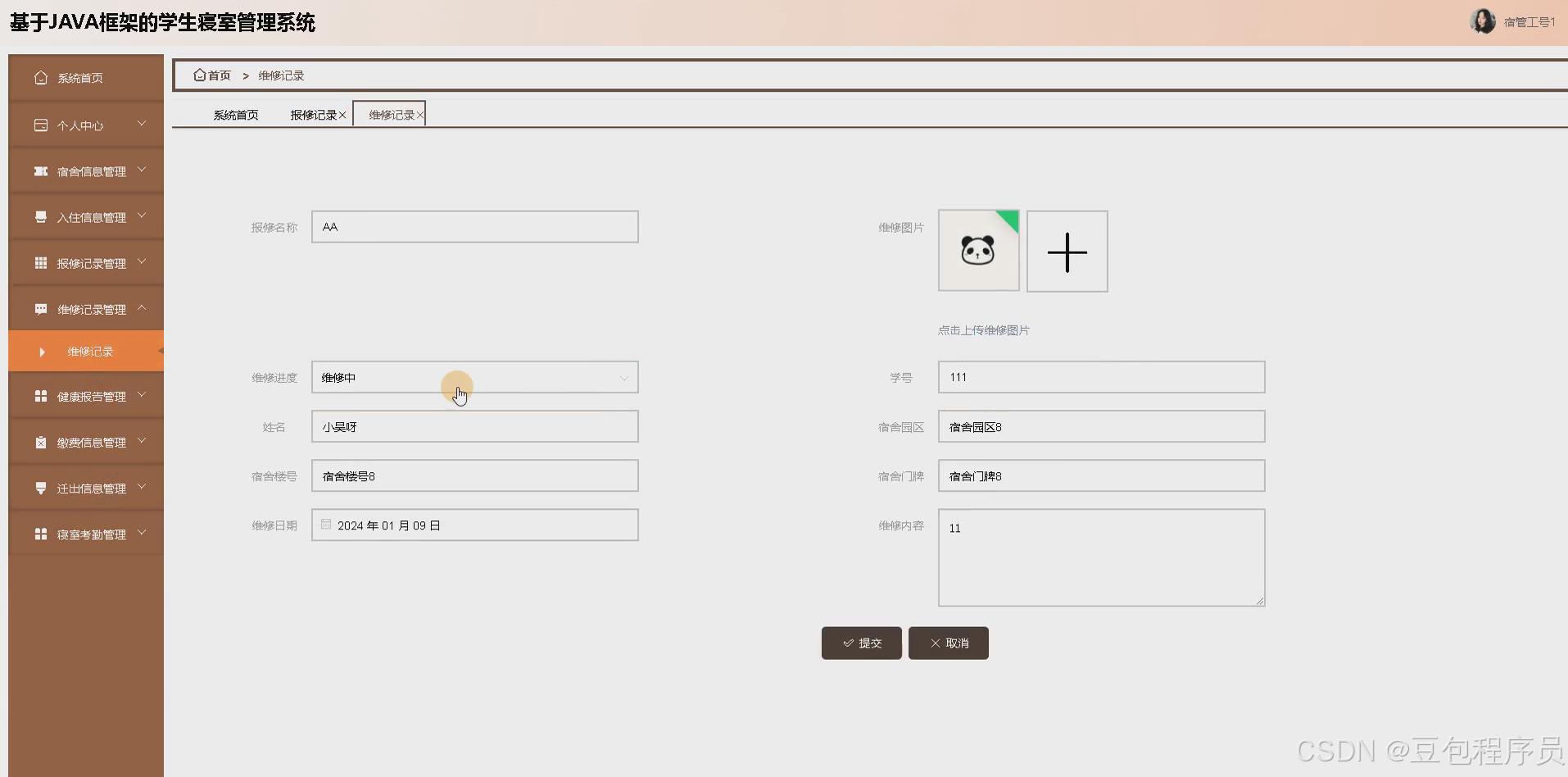1568x777 pixels.
Task: Select 维修记录 submenu item
Action: point(86,352)
